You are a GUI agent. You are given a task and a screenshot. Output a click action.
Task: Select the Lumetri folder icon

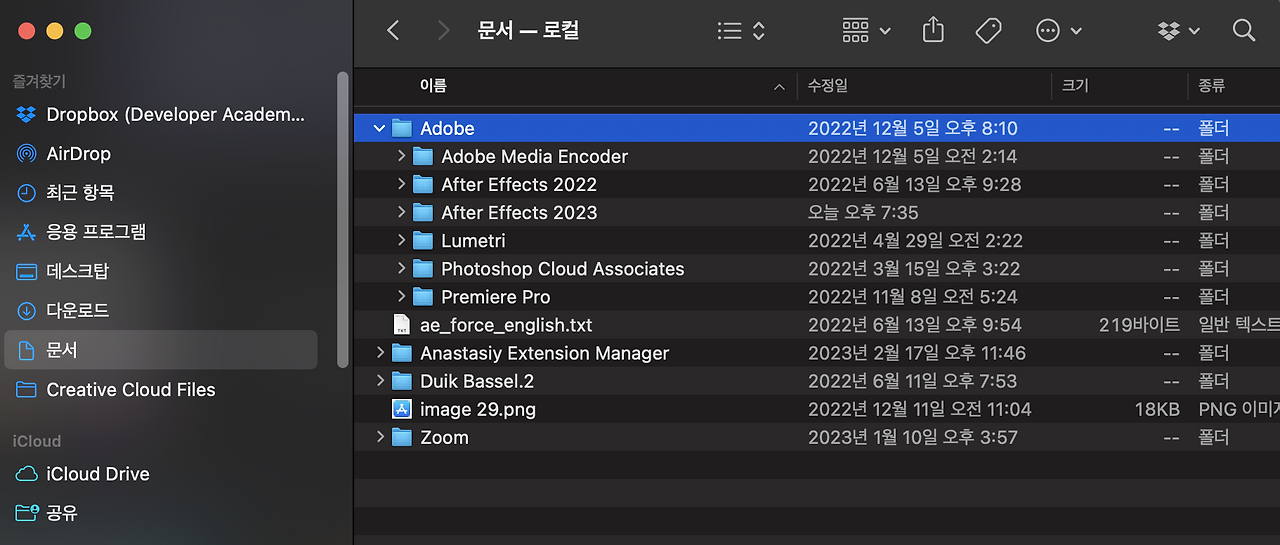[423, 240]
